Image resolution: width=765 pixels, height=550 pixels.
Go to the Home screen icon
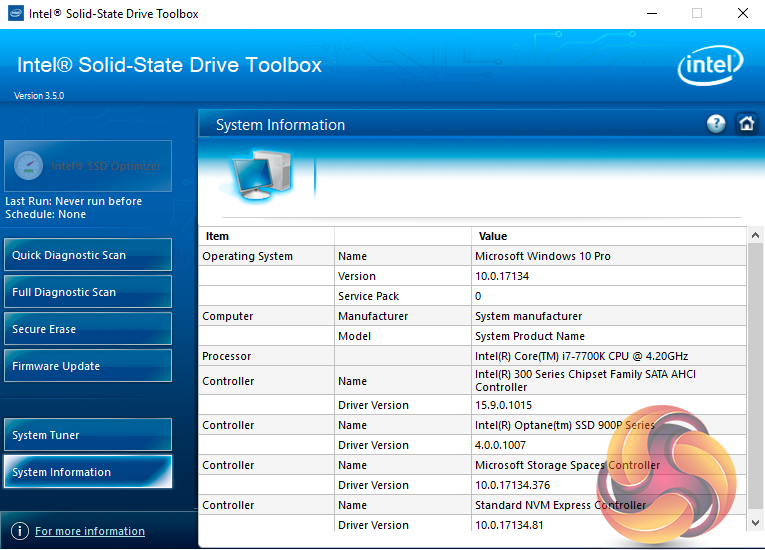coord(746,124)
